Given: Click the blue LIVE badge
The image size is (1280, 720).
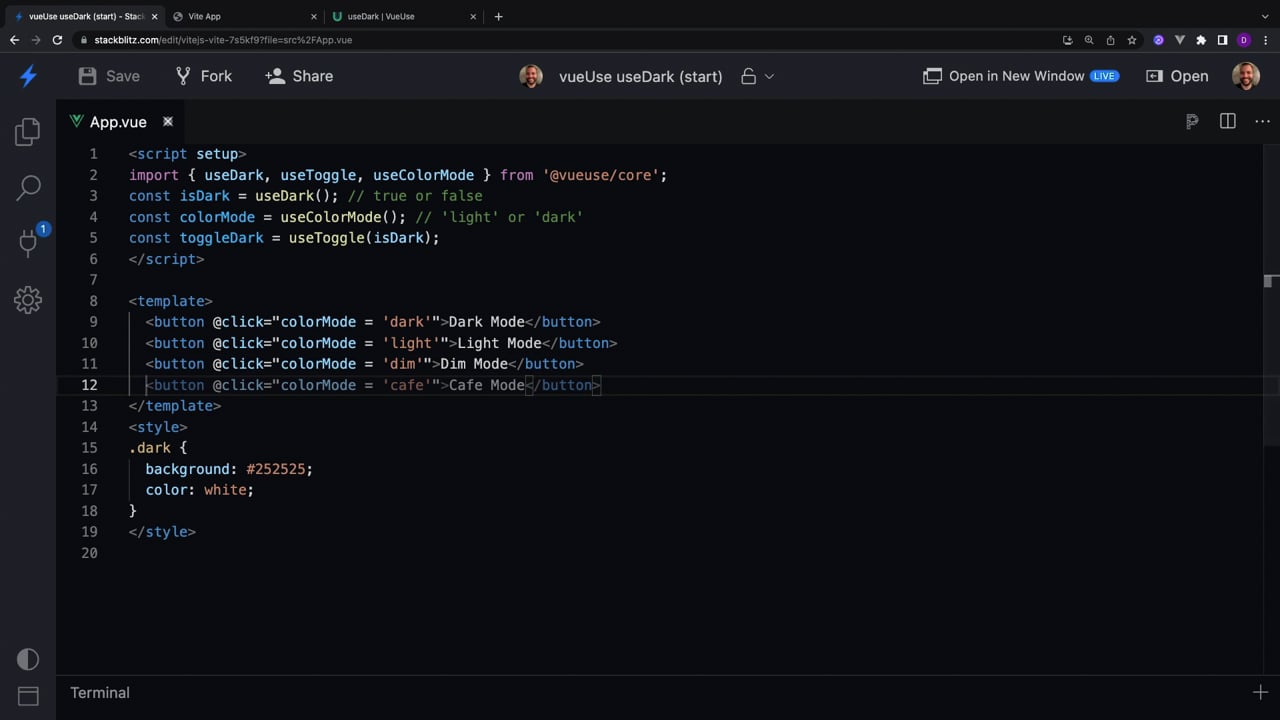Looking at the screenshot, I should coord(1104,76).
